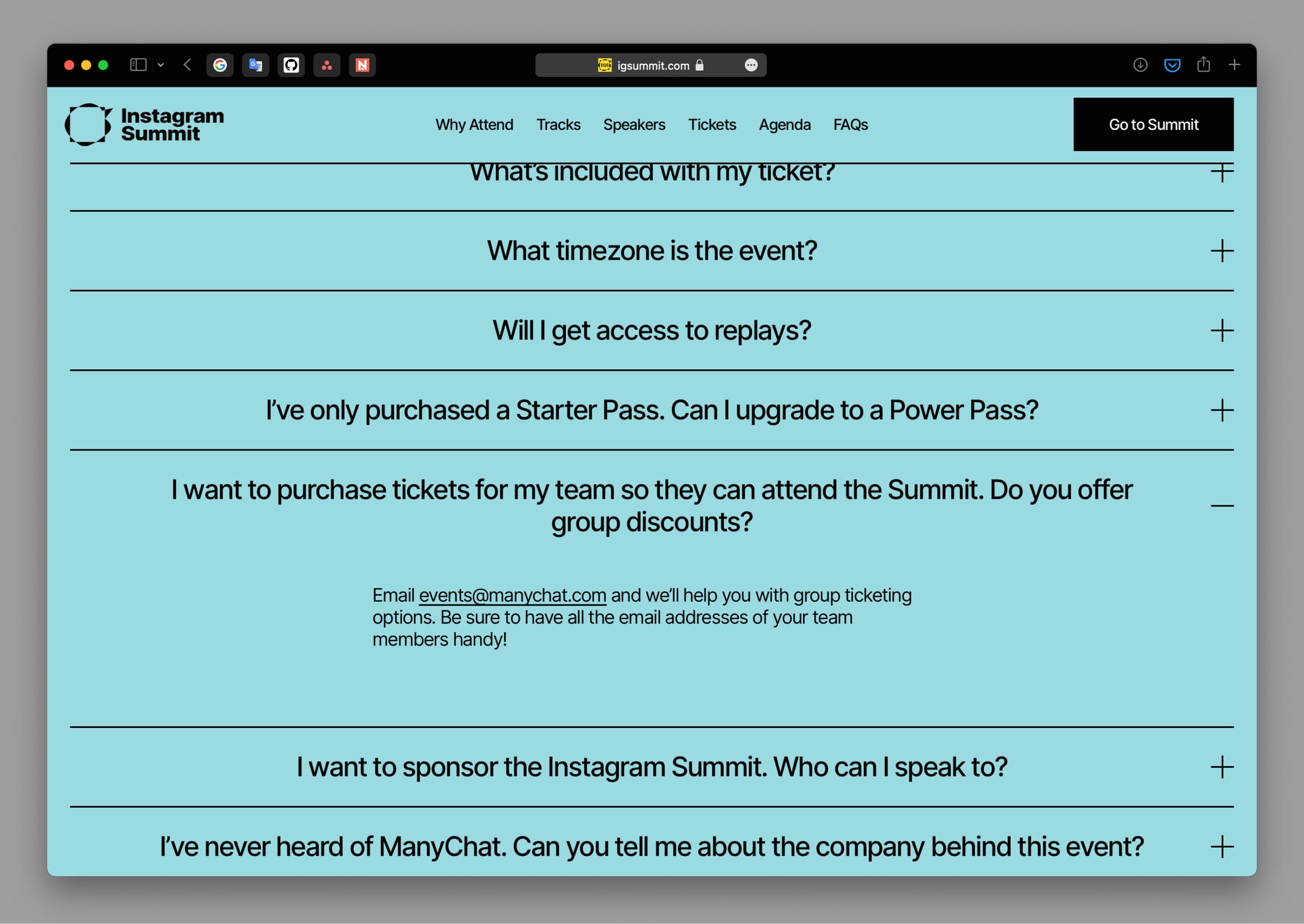Image resolution: width=1304 pixels, height=924 pixels.
Task: Expand the What timezone is the event question
Action: [x=1222, y=251]
